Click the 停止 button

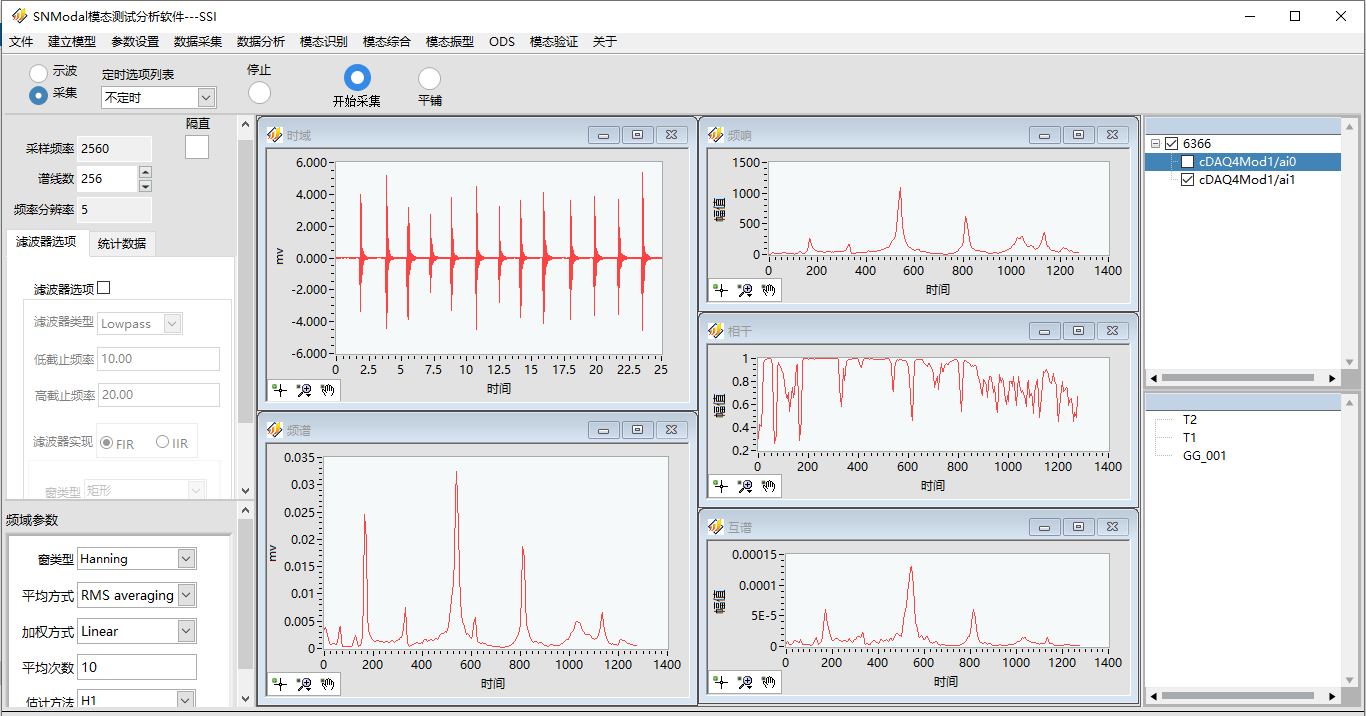[x=259, y=92]
